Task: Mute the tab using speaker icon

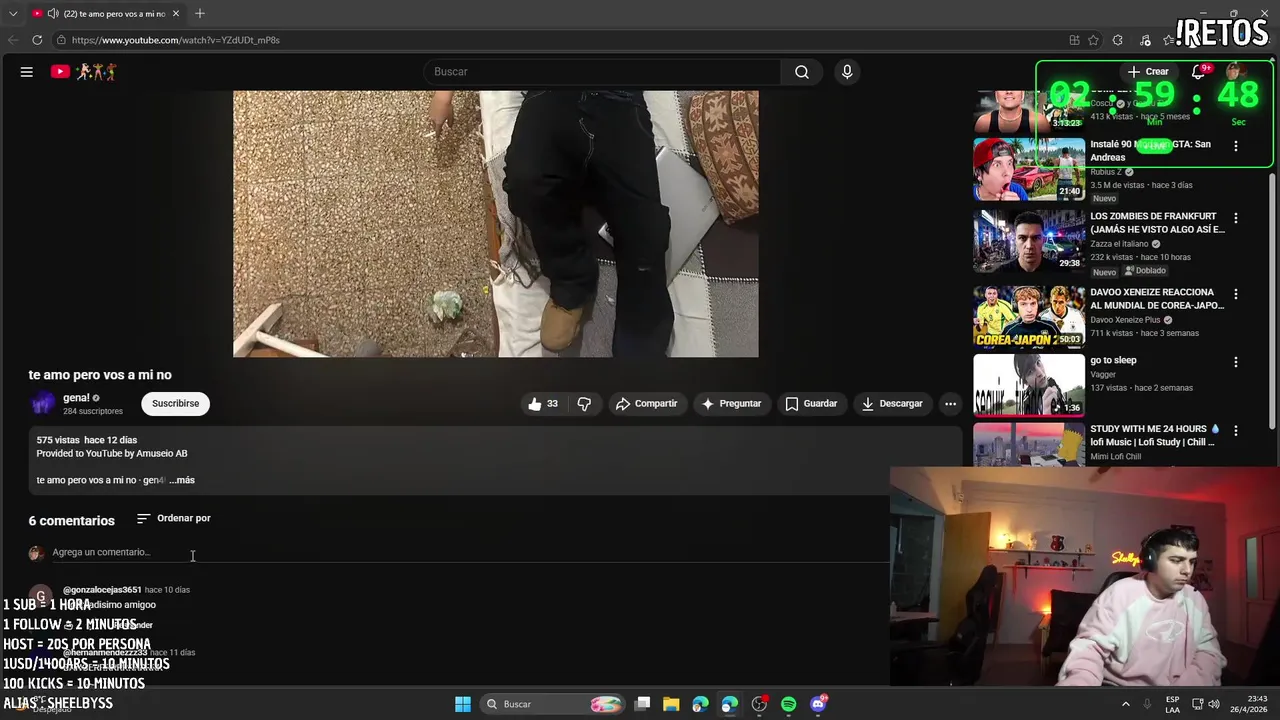Action: coord(52,14)
